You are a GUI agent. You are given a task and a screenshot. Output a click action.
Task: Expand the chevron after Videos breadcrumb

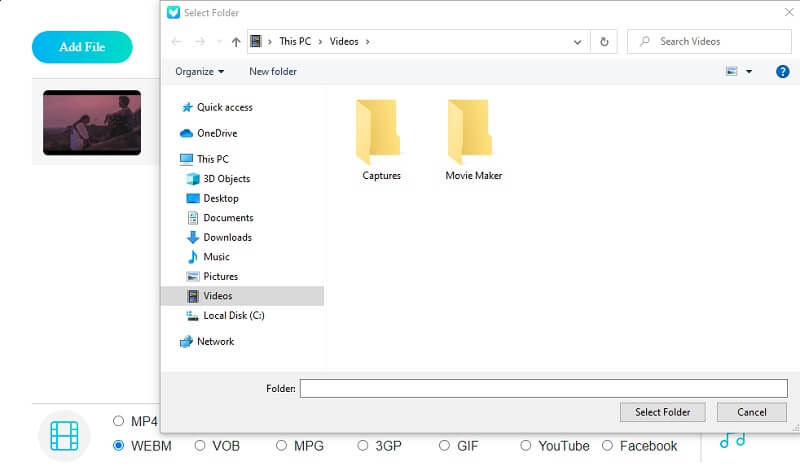[367, 42]
